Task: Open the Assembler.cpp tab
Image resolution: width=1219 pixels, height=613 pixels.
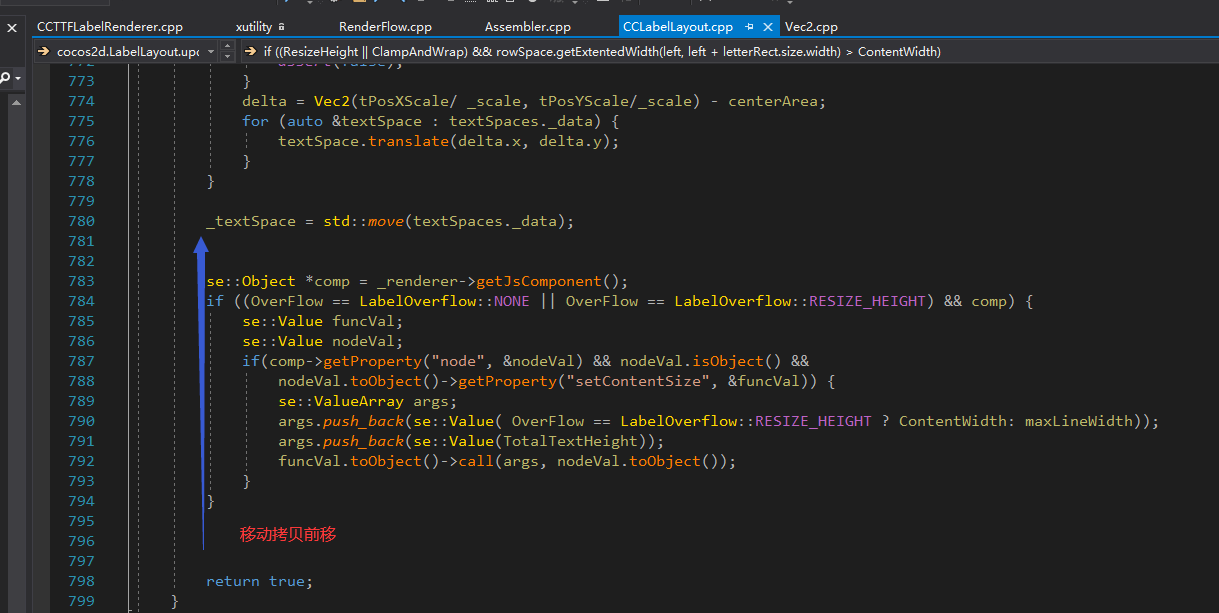Action: pos(527,27)
